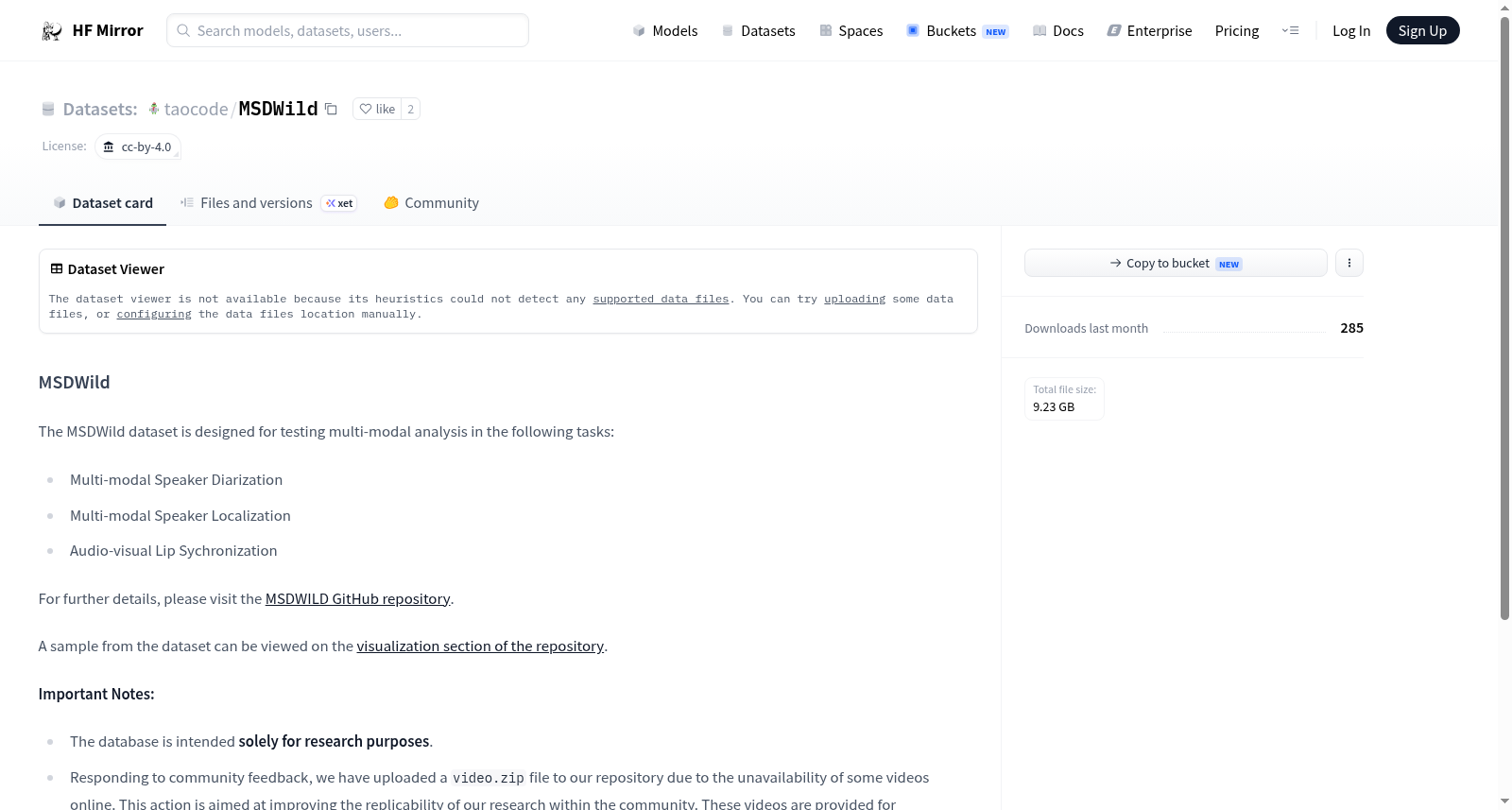Open the Buckets page
Viewport: 1512px width, 810px height.
point(957,30)
